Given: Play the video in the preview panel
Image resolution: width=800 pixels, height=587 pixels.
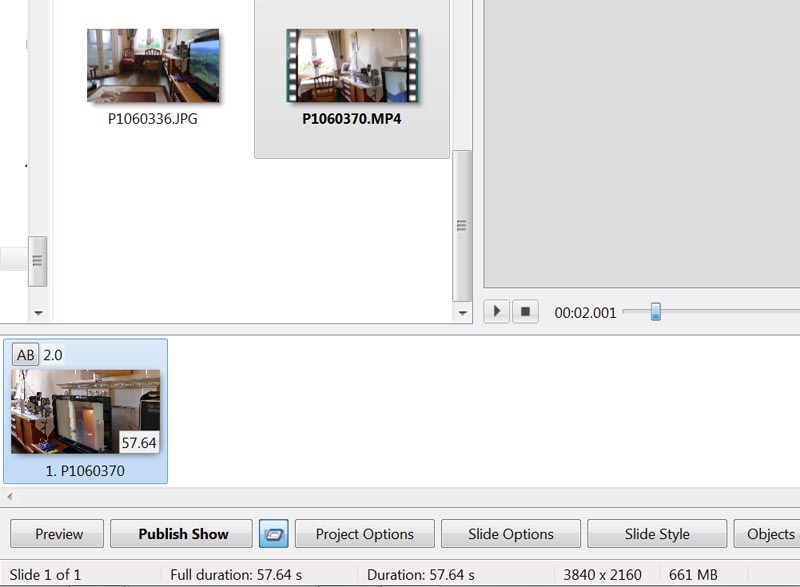Looking at the screenshot, I should click(496, 311).
